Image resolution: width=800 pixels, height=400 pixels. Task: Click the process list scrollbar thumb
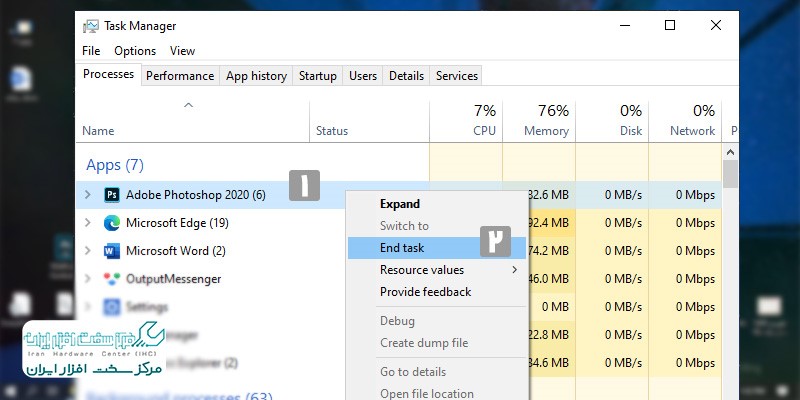click(730, 174)
